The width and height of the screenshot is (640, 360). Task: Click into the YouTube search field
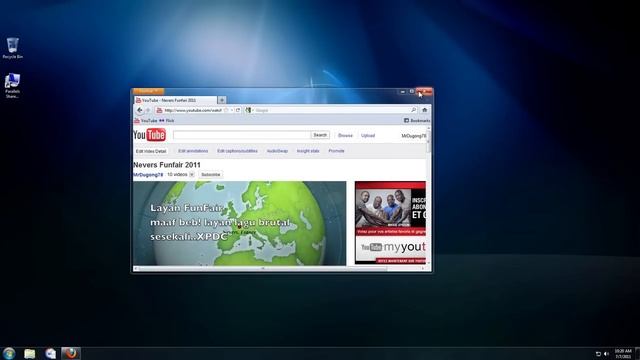(x=242, y=135)
